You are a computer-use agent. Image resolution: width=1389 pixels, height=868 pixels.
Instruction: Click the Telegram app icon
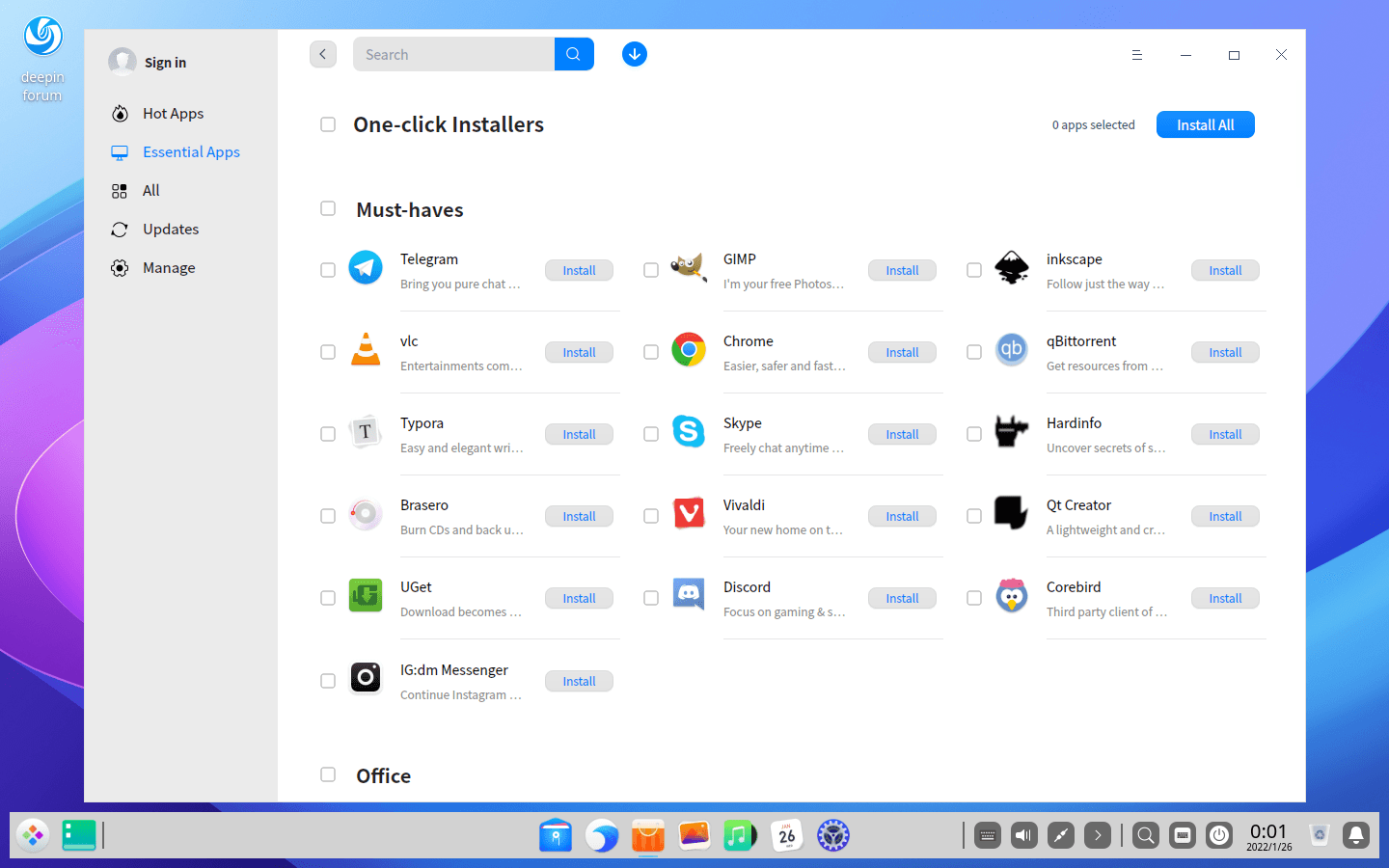pos(366,267)
